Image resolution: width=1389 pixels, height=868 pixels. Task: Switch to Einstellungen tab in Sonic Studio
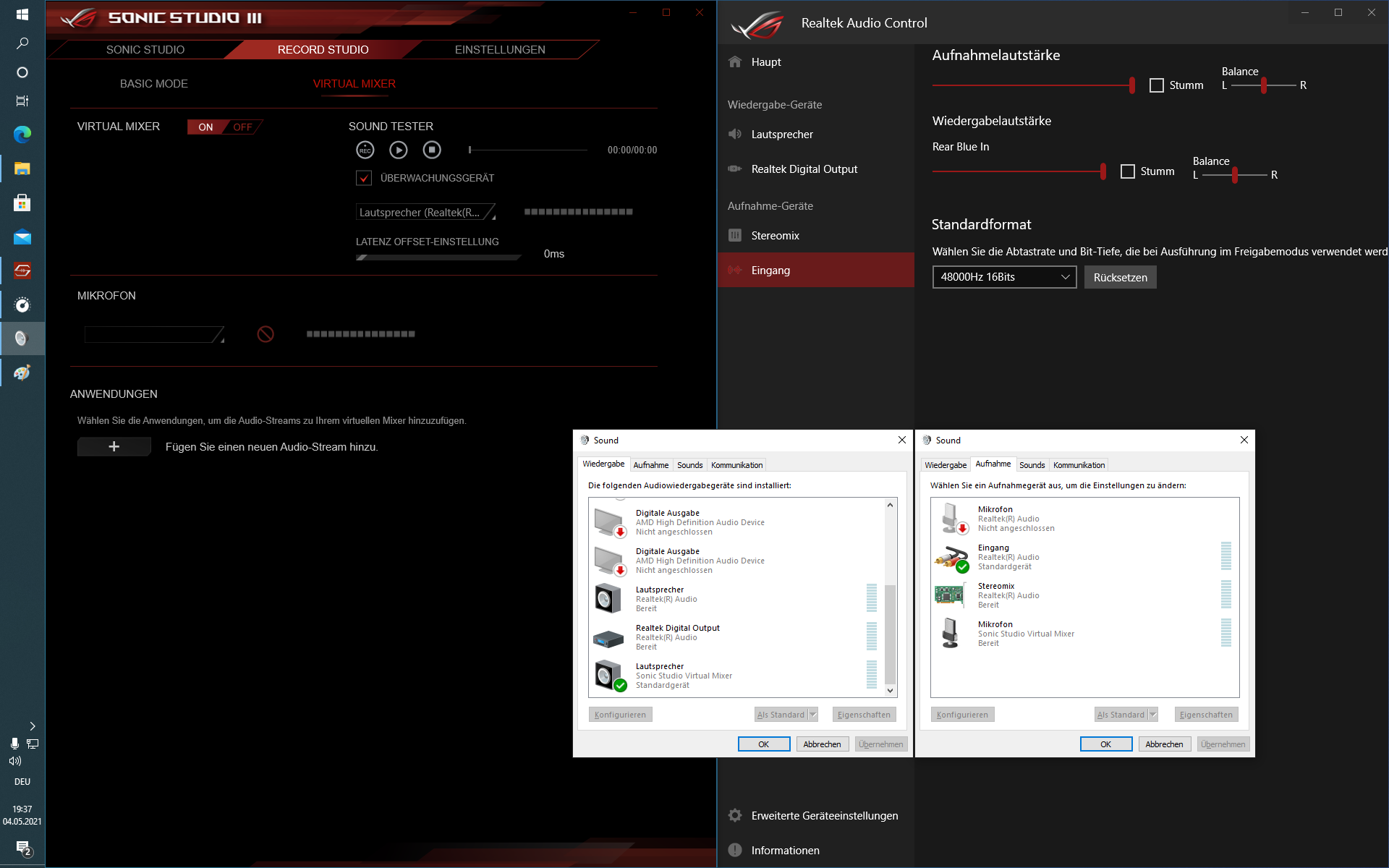pos(500,49)
